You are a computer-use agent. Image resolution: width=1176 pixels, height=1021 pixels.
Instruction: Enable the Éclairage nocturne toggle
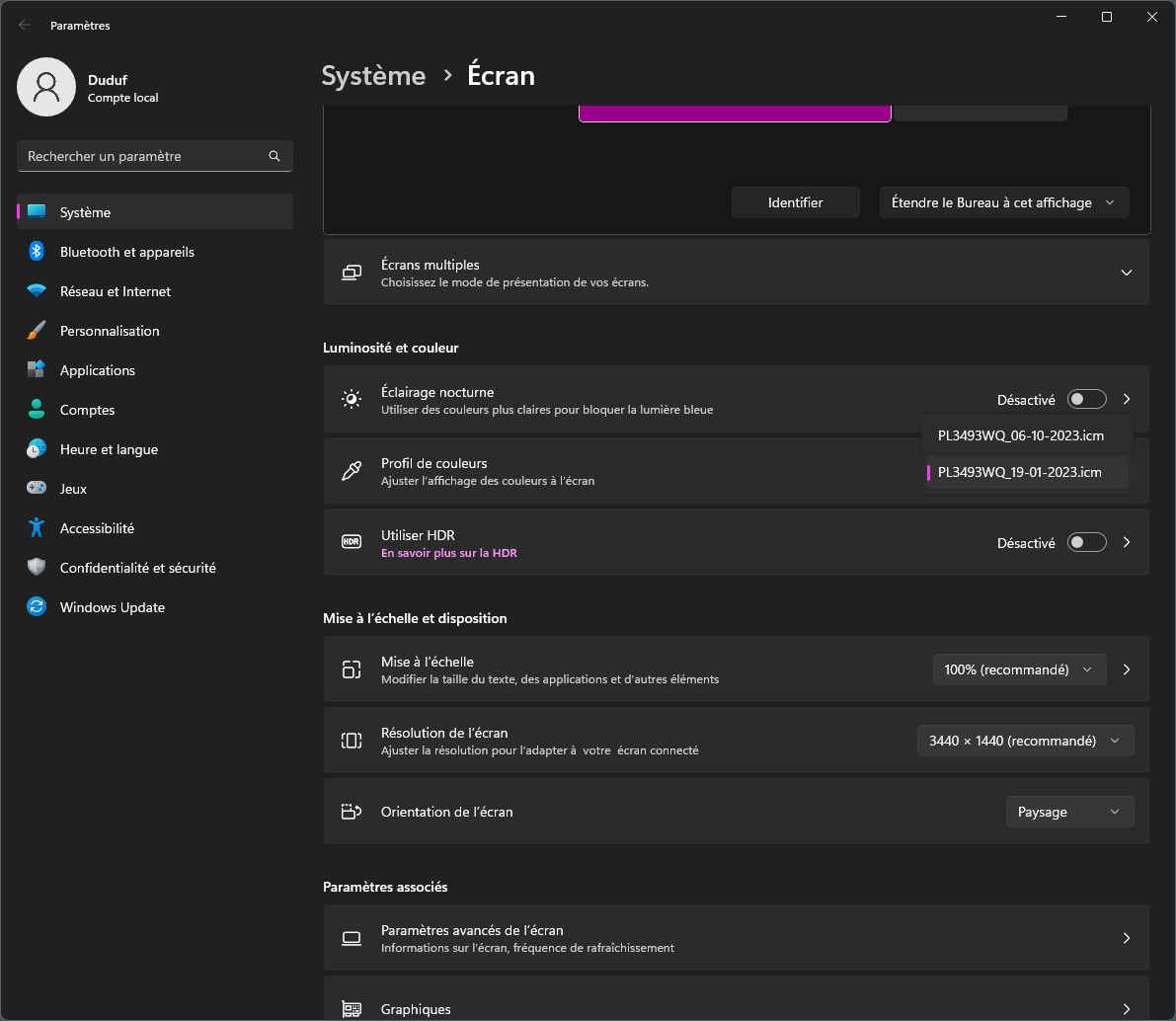(x=1086, y=399)
